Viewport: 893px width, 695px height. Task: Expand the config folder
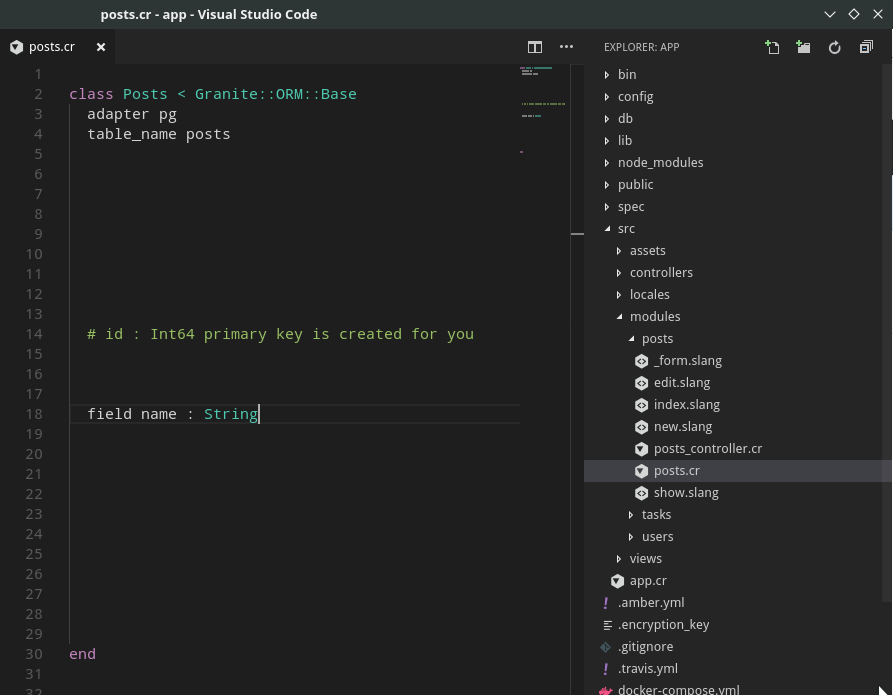pyautogui.click(x=607, y=97)
